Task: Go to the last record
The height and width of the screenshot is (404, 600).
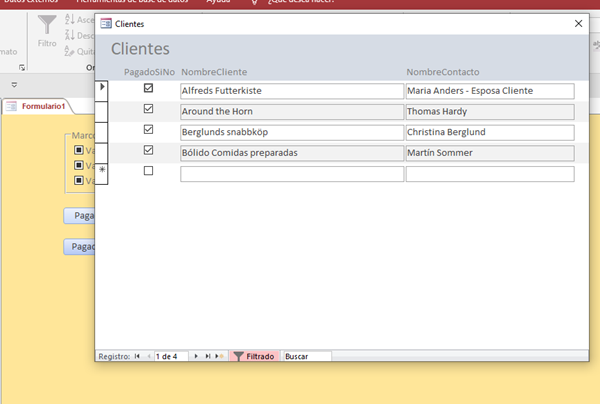Action: (x=208, y=356)
